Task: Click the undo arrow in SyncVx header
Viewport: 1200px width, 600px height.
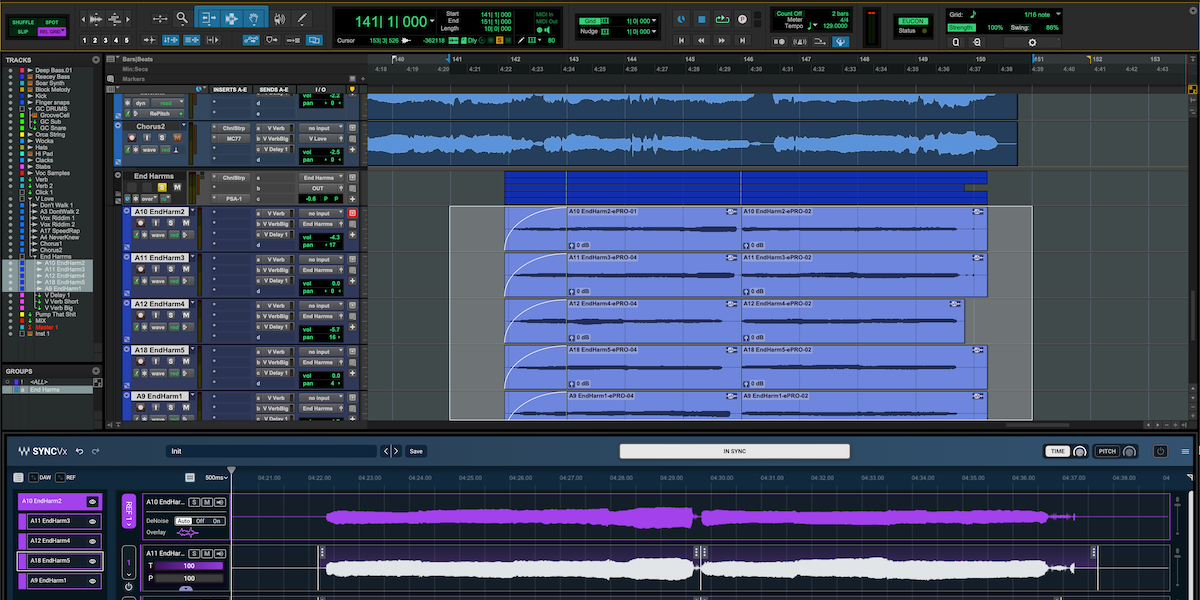Action: point(78,451)
